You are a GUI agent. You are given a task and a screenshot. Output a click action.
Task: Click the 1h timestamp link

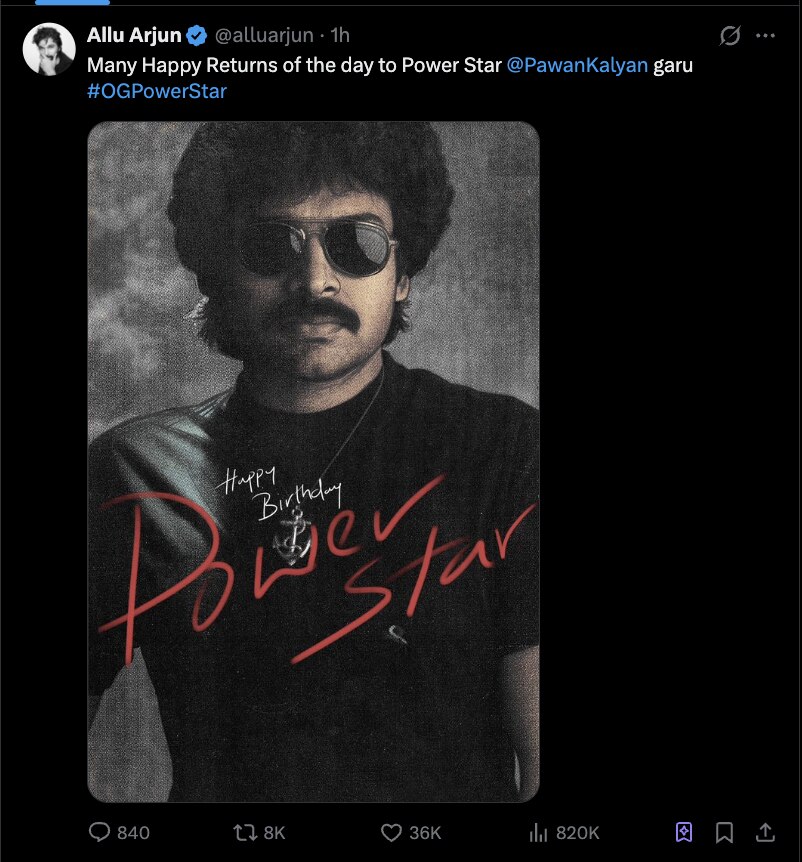(340, 36)
